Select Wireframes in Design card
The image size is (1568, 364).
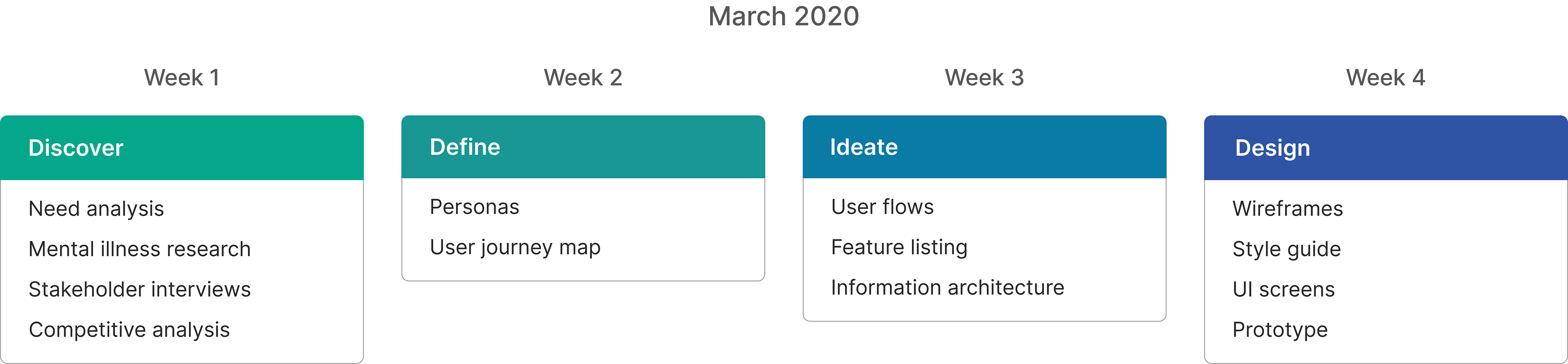[x=1287, y=209]
